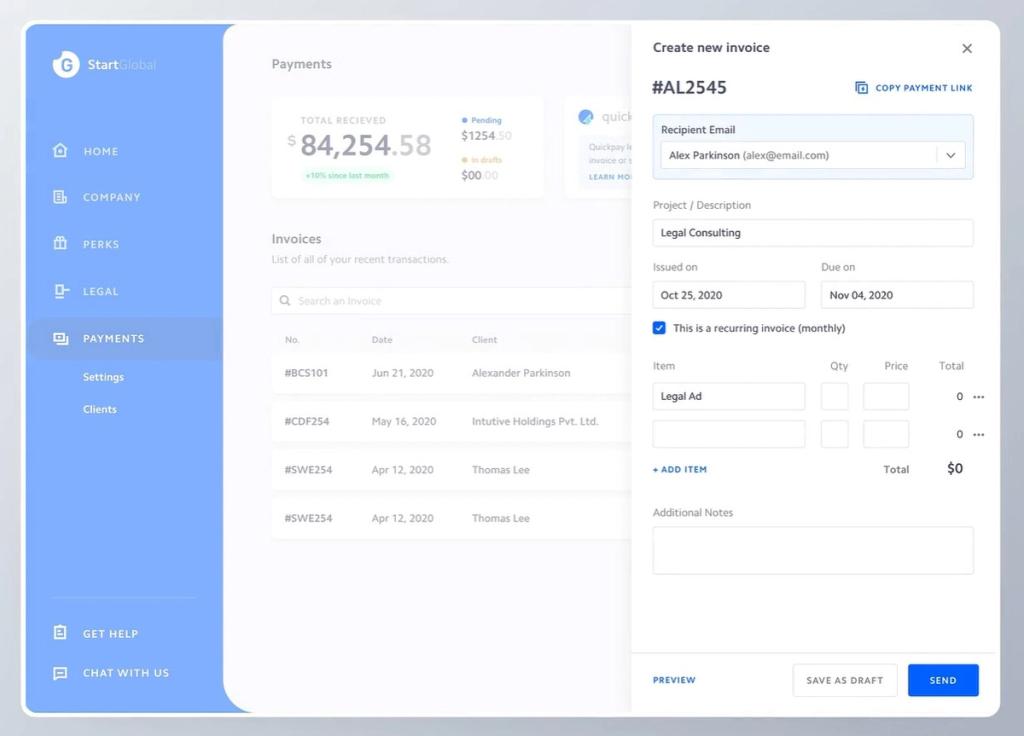Click the In drafts $00.00 amount
The height and width of the screenshot is (736, 1024).
coord(479,175)
